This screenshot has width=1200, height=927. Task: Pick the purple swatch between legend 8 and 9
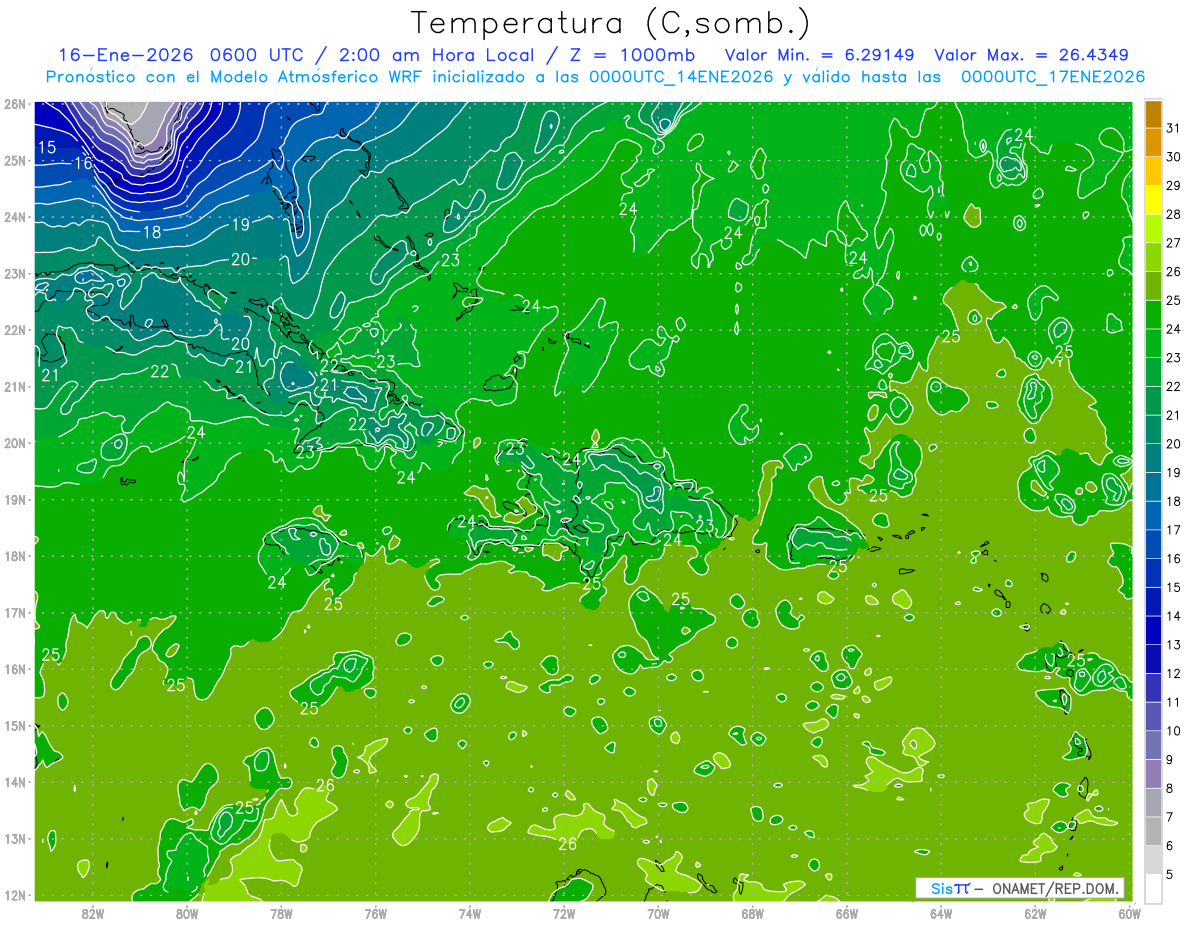(x=1153, y=774)
